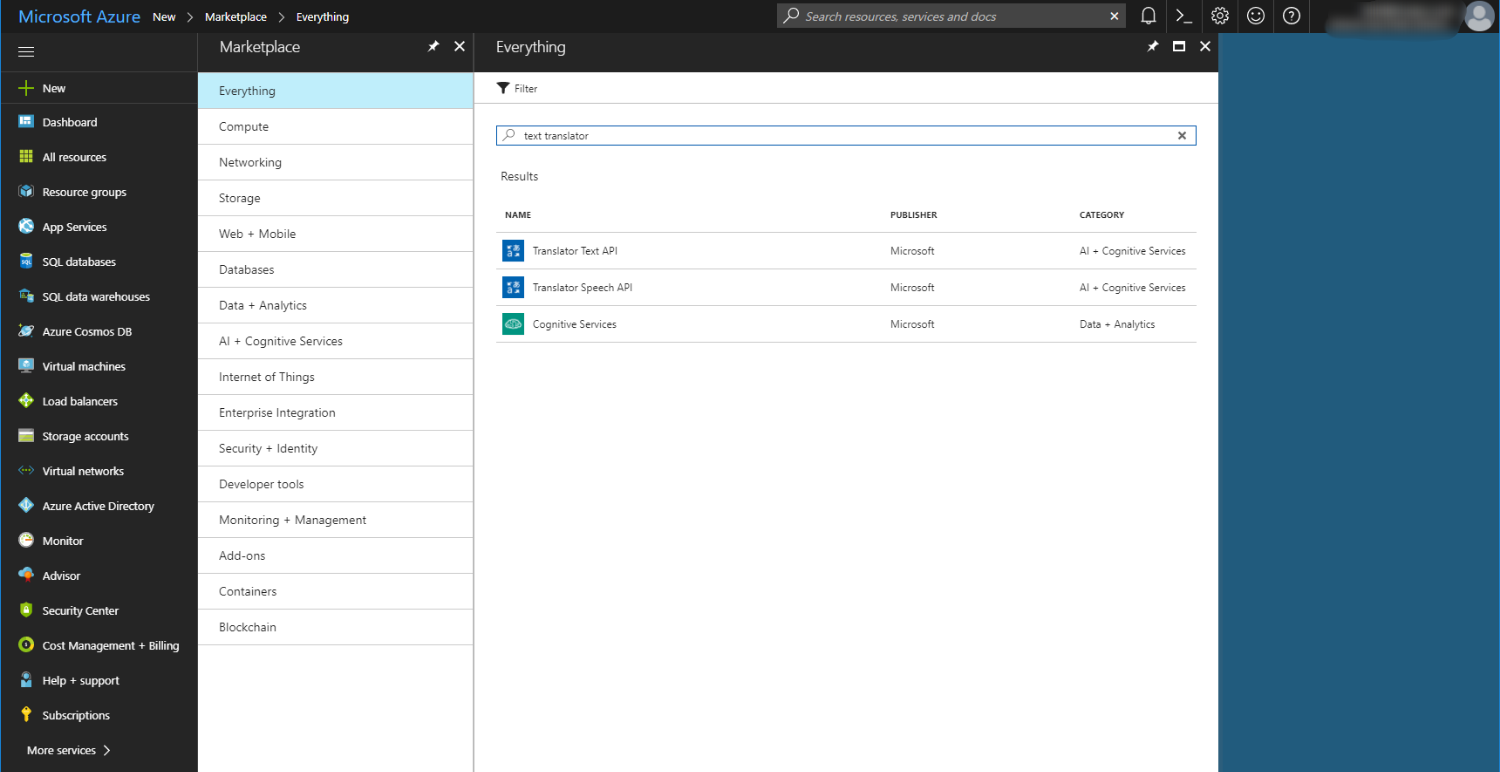
Task: Pin the Everything blade
Action: (1152, 47)
